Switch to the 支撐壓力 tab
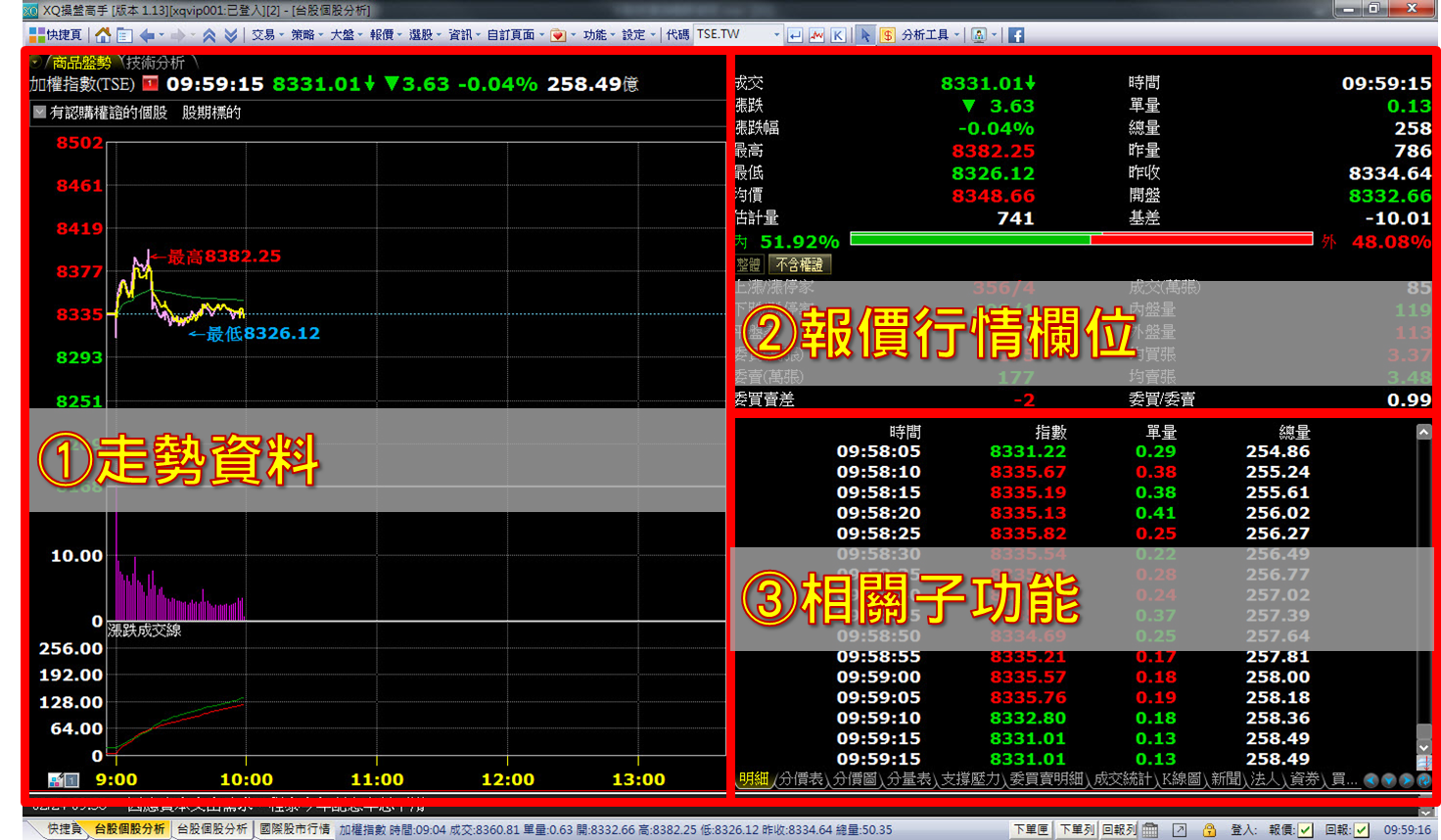 pyautogui.click(x=970, y=779)
